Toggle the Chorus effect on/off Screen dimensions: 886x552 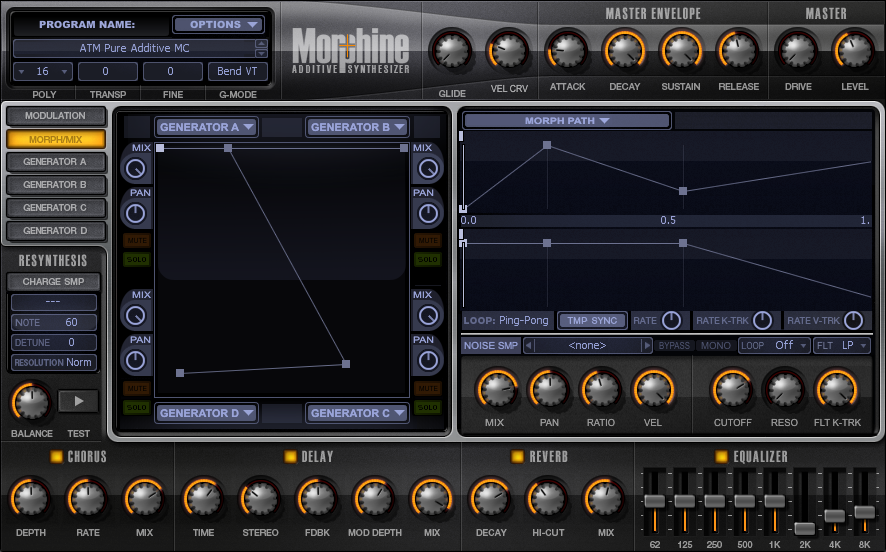(56, 456)
